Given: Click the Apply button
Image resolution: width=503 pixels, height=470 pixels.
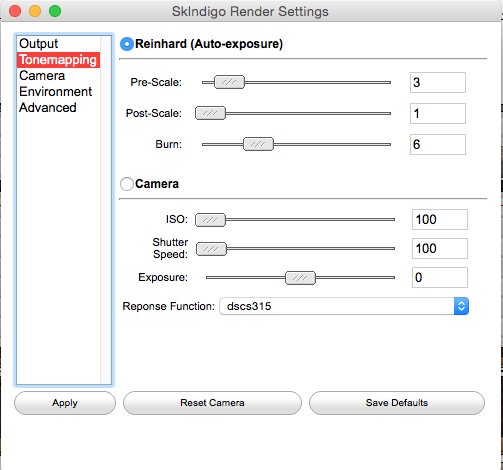Looking at the screenshot, I should [65, 403].
